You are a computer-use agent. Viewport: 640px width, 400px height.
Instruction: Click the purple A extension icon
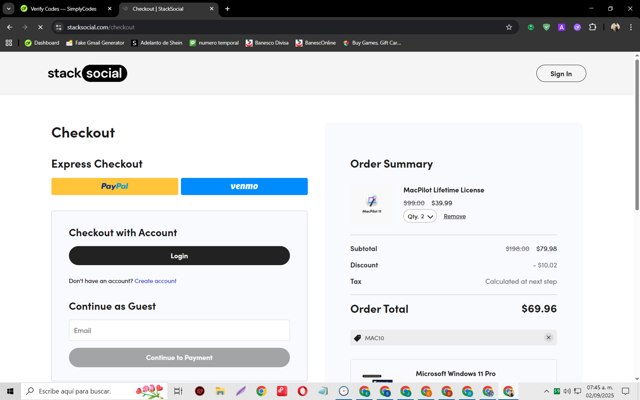coord(562,27)
